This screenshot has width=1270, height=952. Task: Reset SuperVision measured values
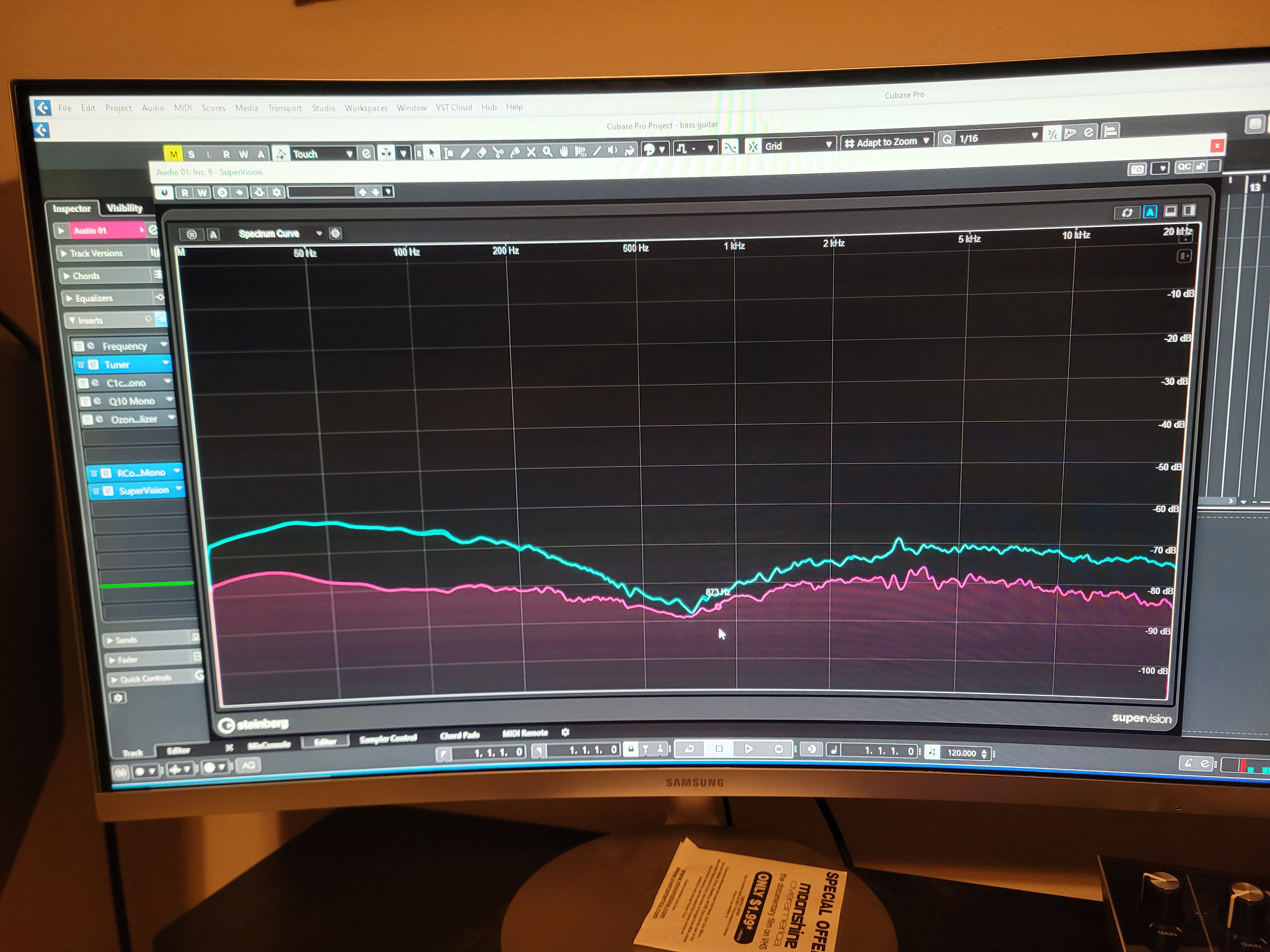(x=1127, y=212)
